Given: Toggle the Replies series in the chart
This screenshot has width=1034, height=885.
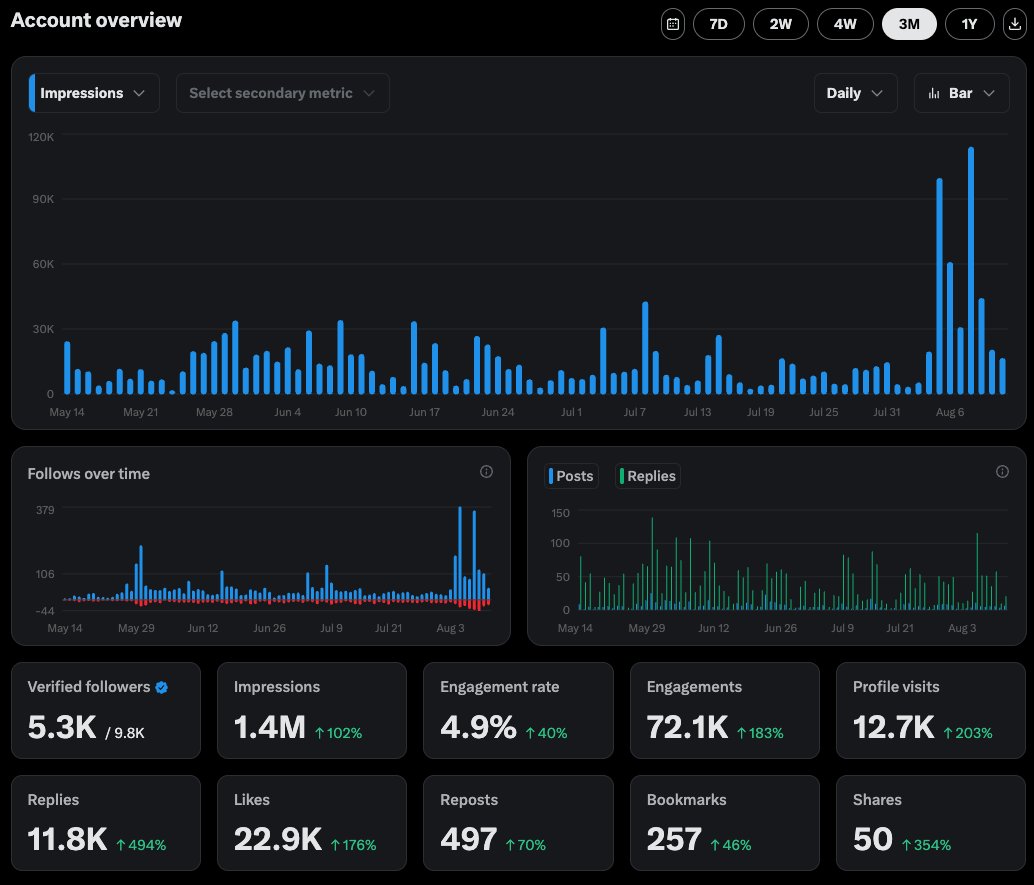Looking at the screenshot, I should pos(648,476).
